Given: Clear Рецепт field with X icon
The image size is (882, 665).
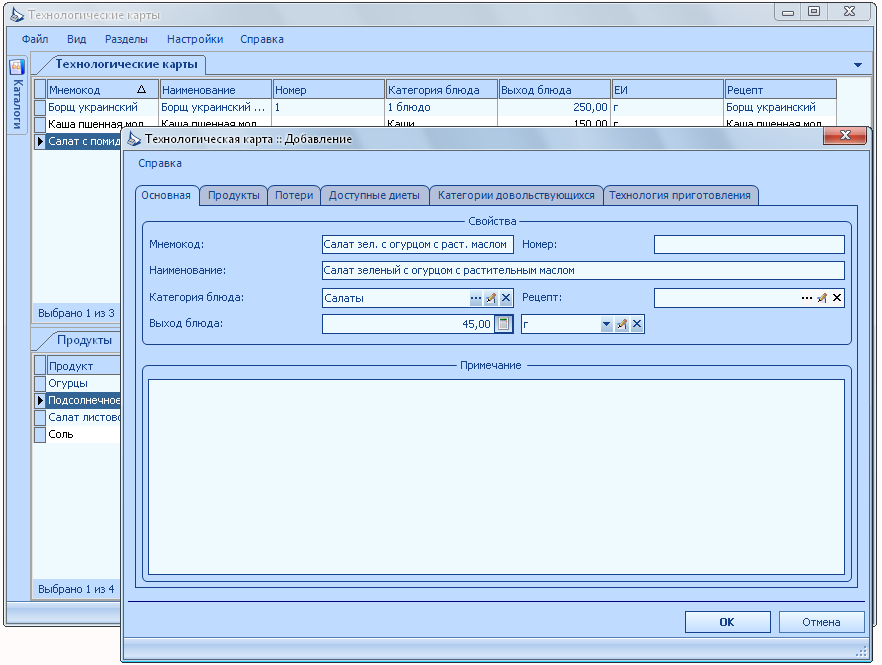Looking at the screenshot, I should coord(837,298).
